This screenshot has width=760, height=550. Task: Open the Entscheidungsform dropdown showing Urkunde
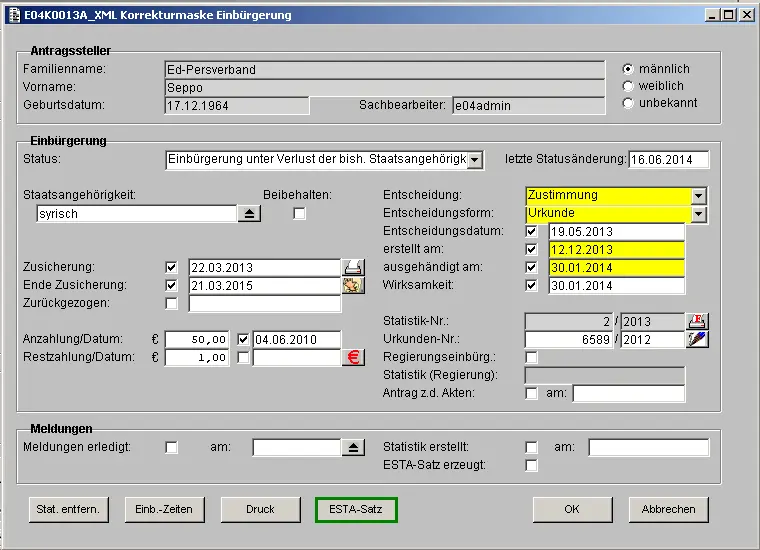[x=698, y=214]
